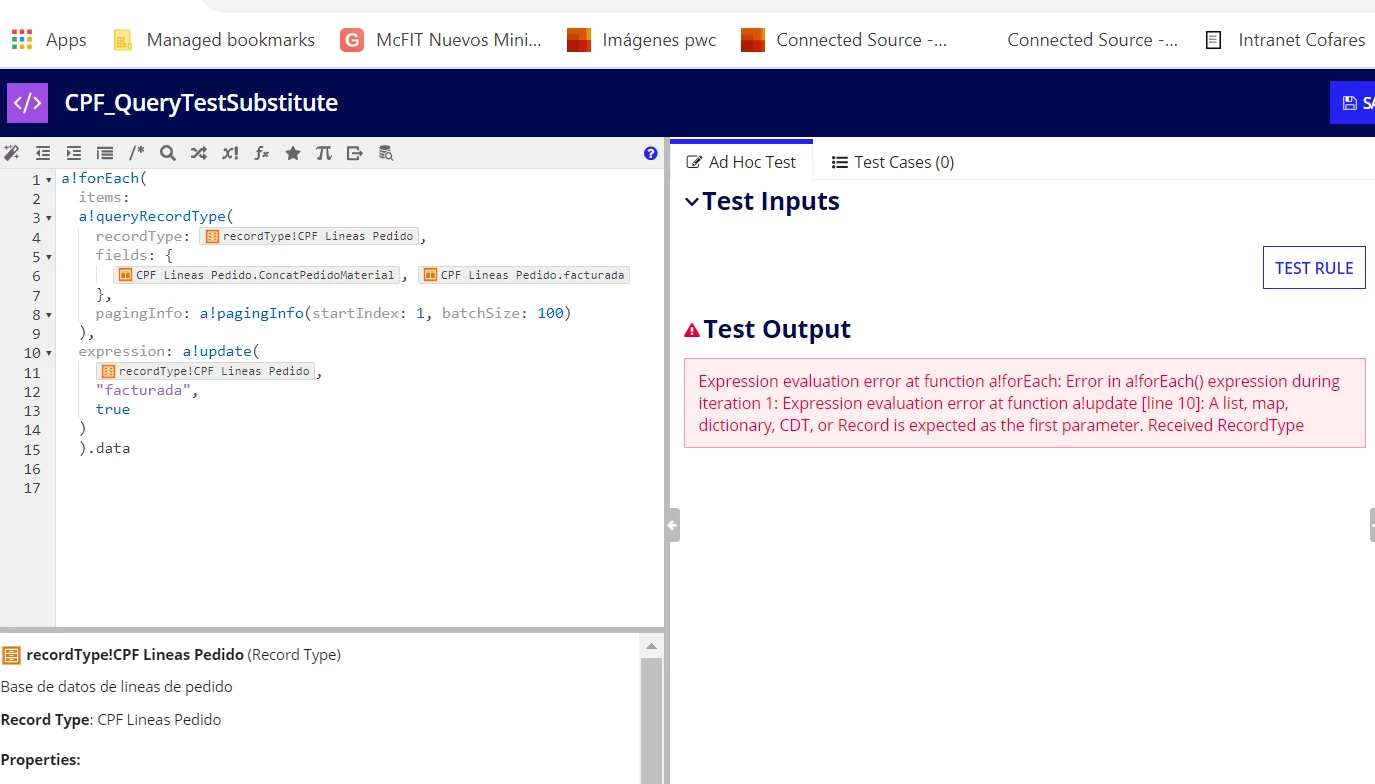Open the second Connected Source bookmark without icon
Viewport: 1375px width, 784px height.
(x=1092, y=40)
